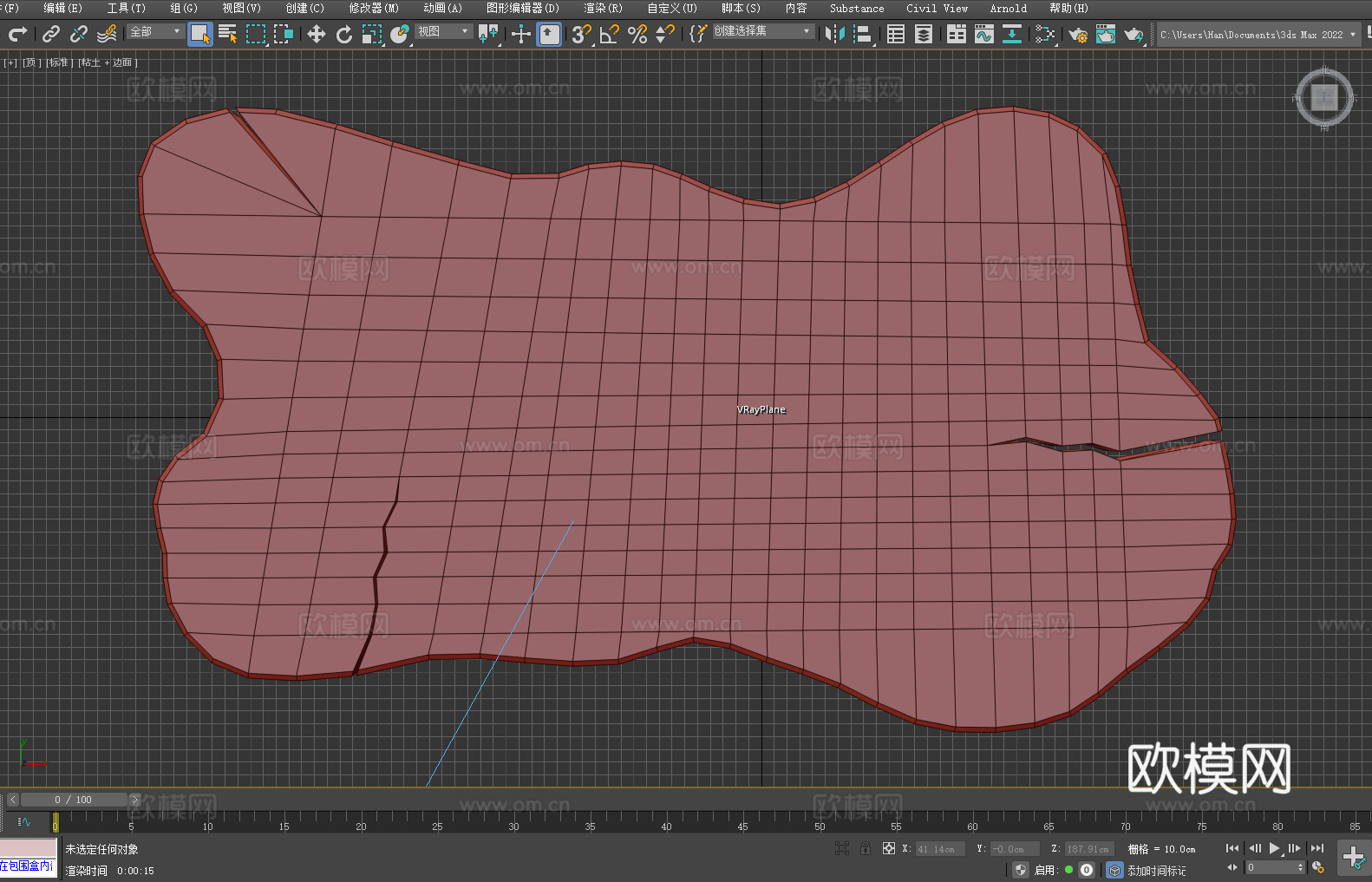Open the selection filter '全部' dropdown
Screen dimensions: 1372x882
pyautogui.click(x=156, y=31)
